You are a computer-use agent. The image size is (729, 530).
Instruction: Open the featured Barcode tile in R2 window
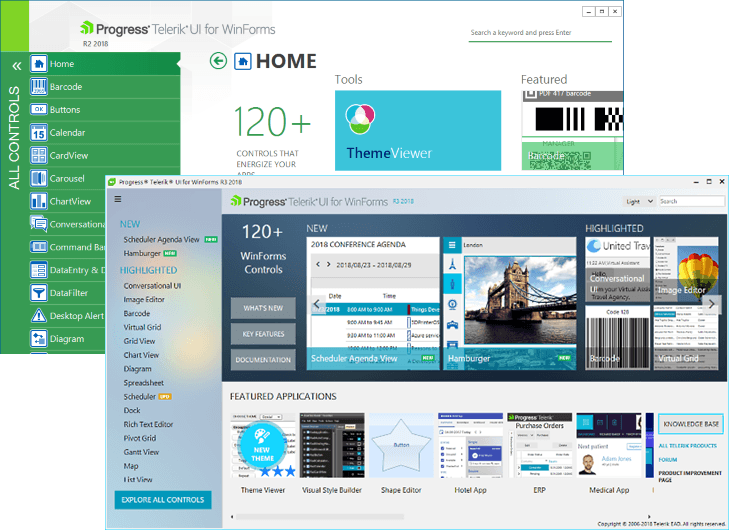pyautogui.click(x=572, y=131)
